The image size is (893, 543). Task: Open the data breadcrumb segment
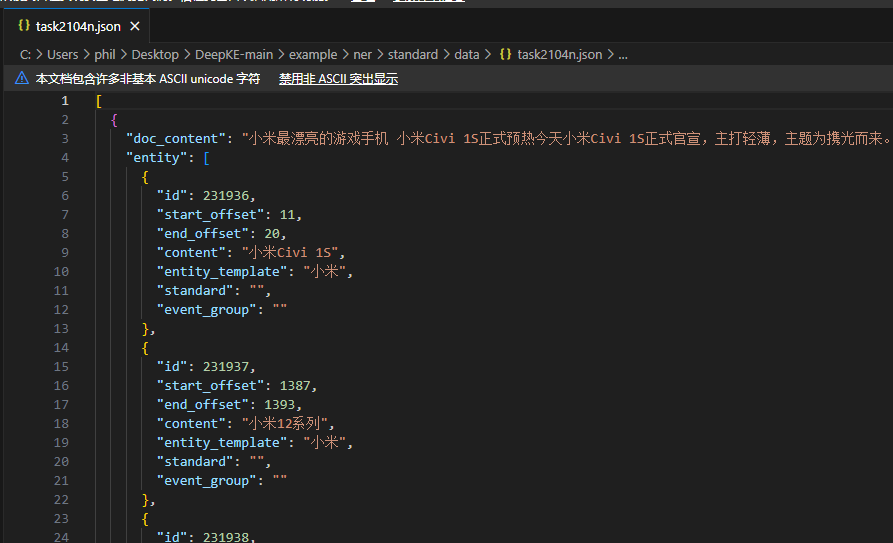[x=466, y=55]
